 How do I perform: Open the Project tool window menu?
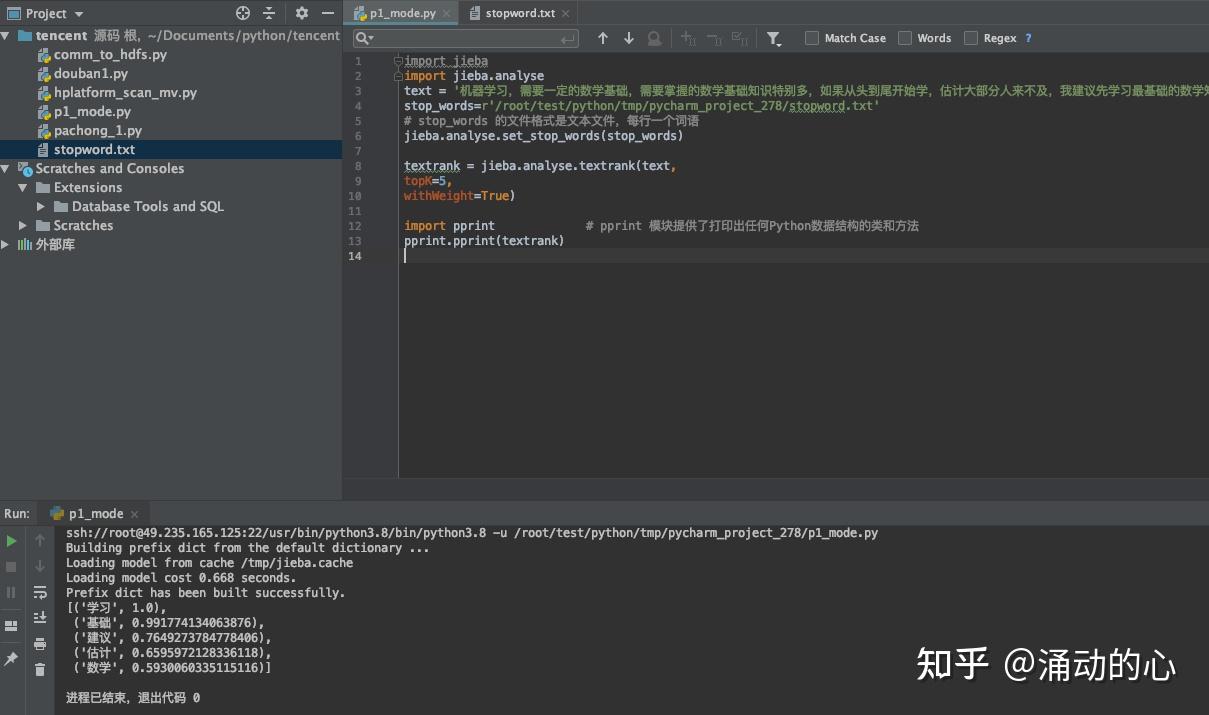coord(46,13)
